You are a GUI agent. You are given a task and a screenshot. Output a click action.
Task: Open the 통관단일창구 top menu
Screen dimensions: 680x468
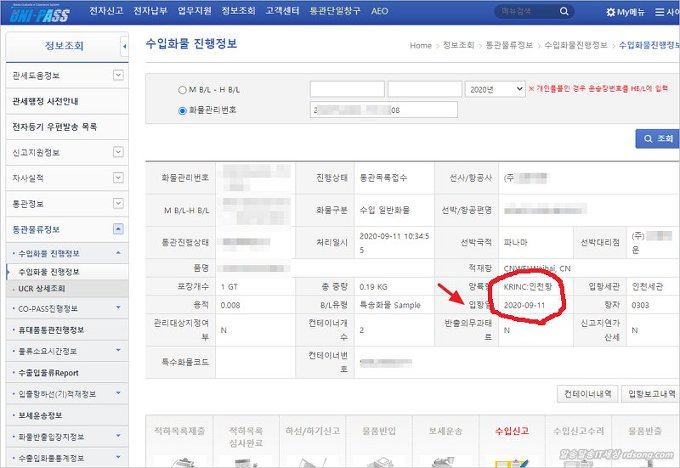click(335, 11)
